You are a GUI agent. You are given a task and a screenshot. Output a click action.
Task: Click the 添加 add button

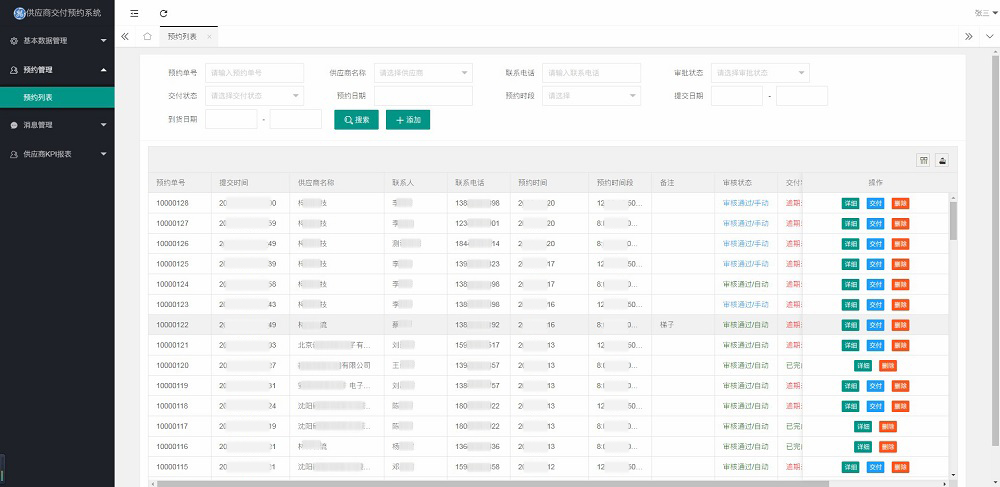pos(407,120)
